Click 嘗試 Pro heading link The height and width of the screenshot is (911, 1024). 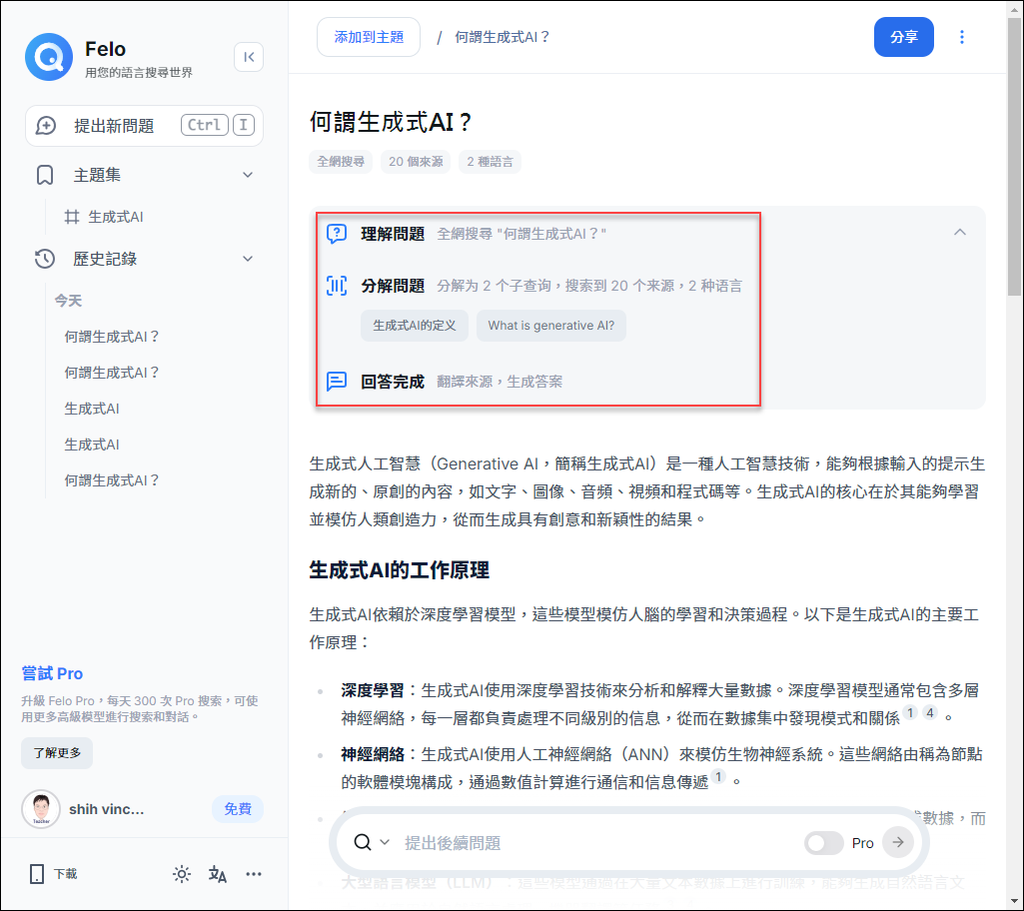pyautogui.click(x=52, y=673)
